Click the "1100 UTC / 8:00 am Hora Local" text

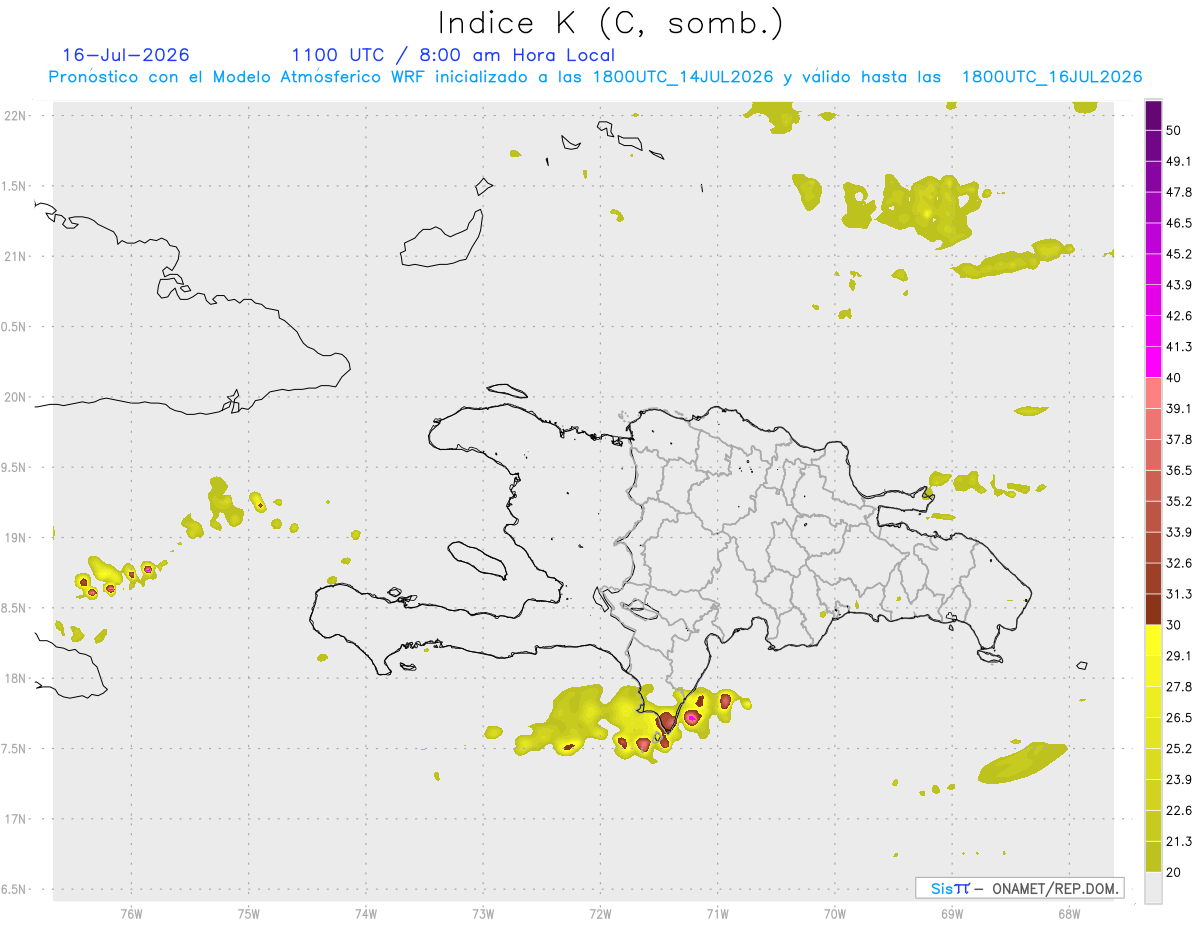453,55
